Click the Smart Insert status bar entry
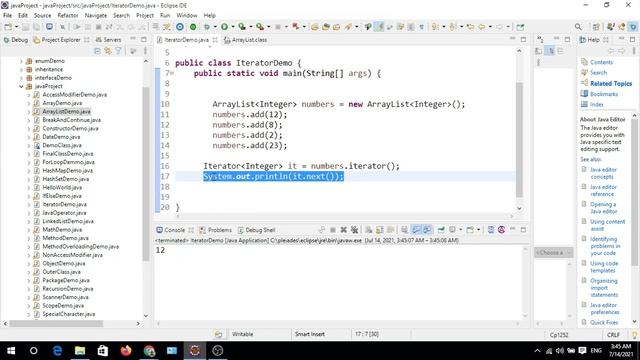 point(309,334)
